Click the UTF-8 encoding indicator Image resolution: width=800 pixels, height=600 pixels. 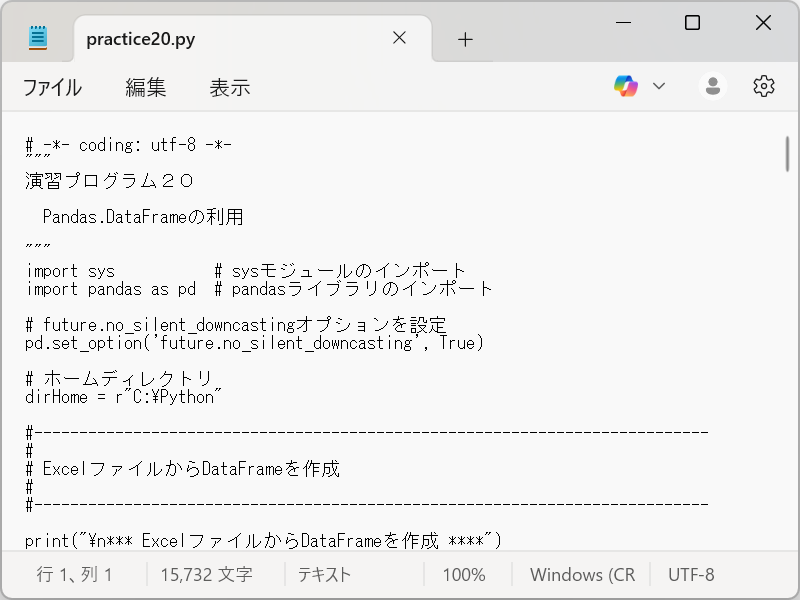[692, 574]
